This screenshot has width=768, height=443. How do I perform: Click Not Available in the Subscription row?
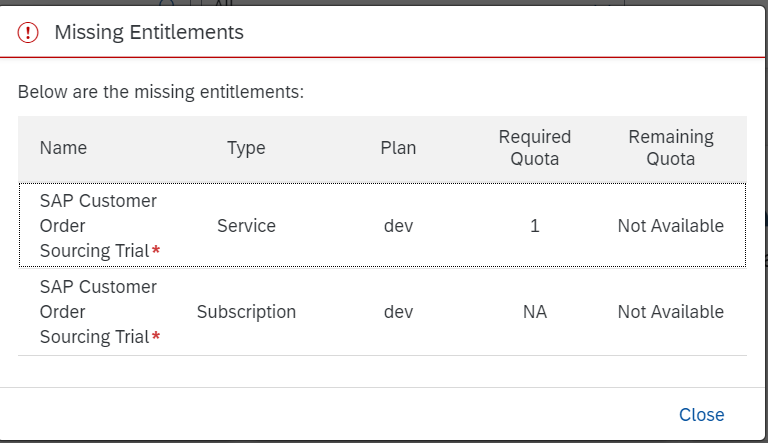click(670, 312)
